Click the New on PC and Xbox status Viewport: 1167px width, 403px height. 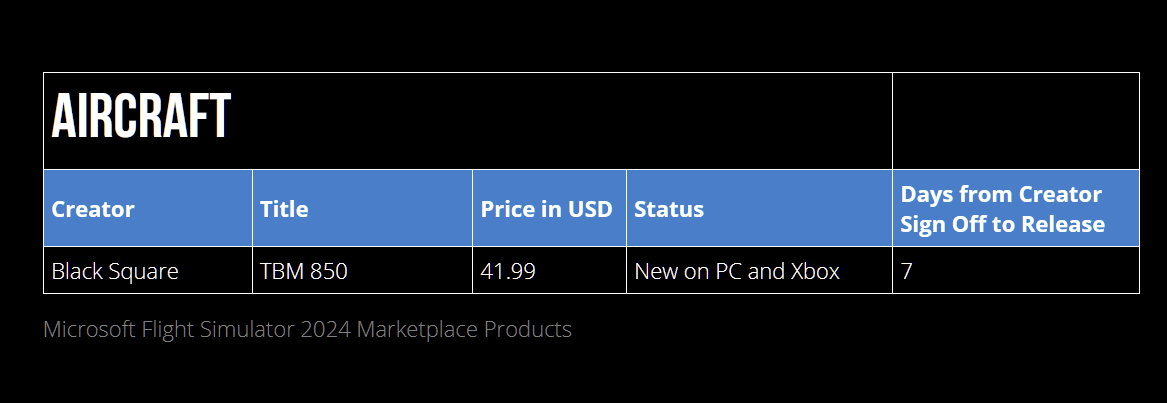click(737, 271)
